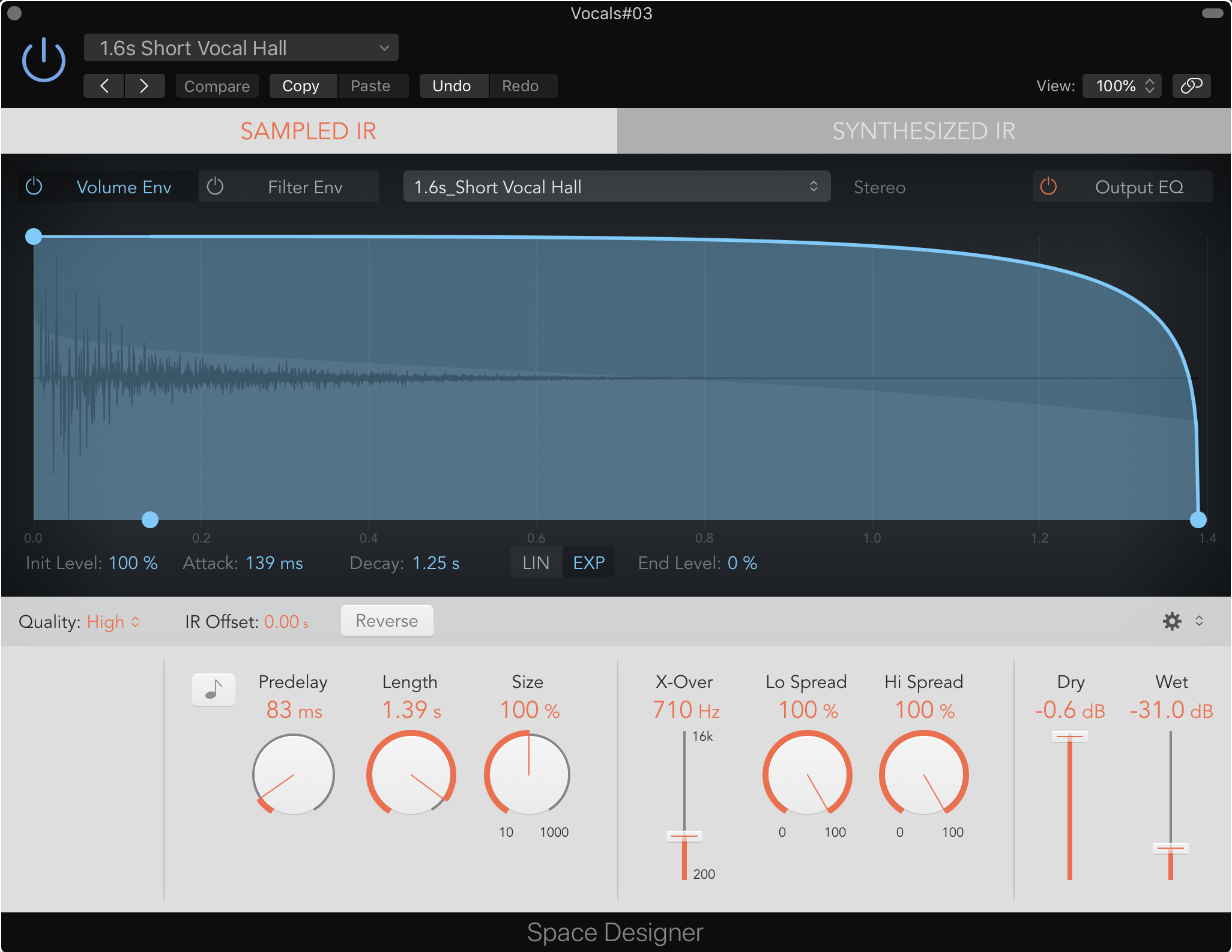The height and width of the screenshot is (952, 1232).
Task: Switch to the SYNTHESIZED IR tab
Action: [924, 131]
